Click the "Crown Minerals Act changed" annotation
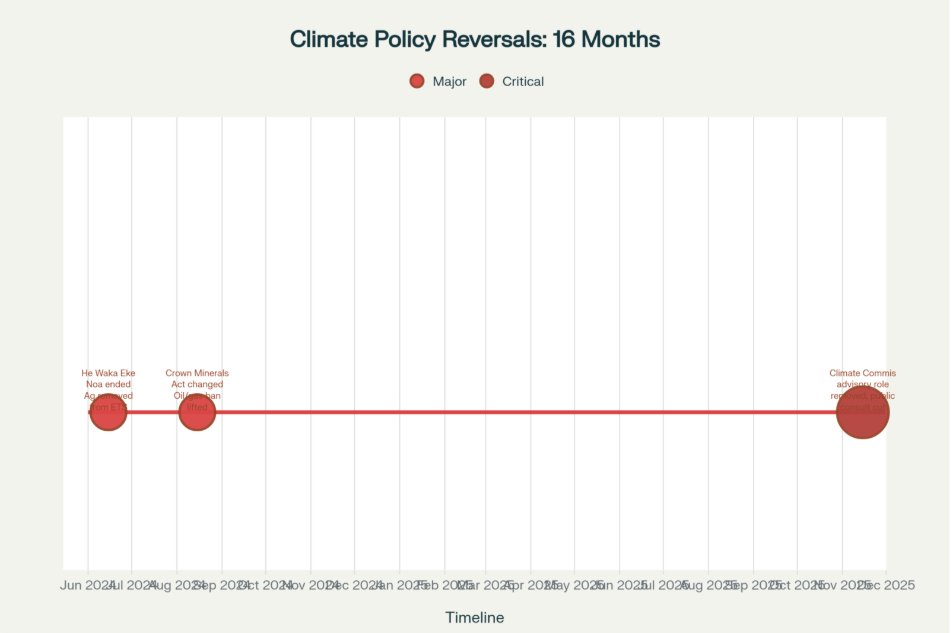The height and width of the screenshot is (633, 951). pos(197,379)
